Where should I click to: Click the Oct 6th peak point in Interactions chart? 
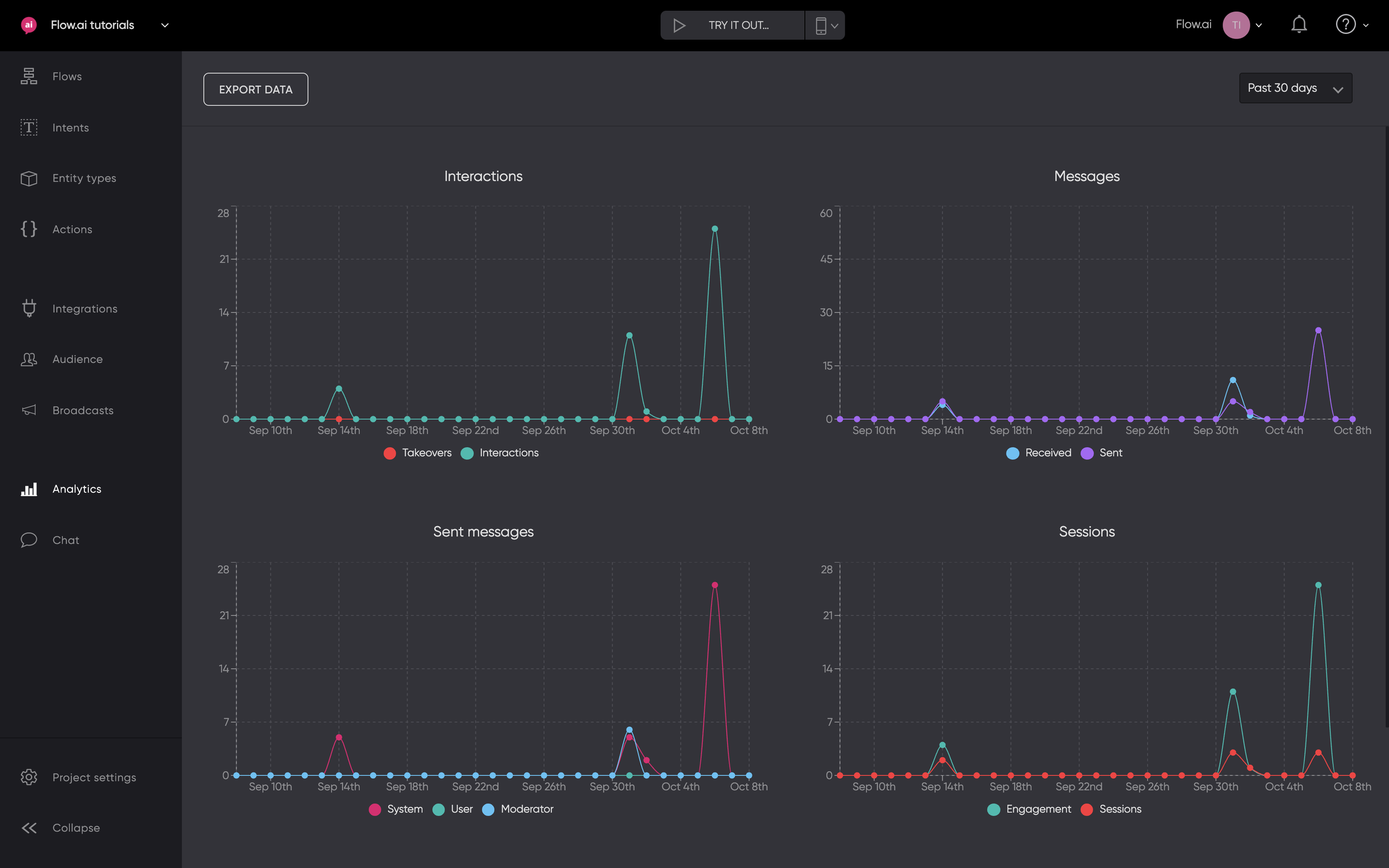(714, 229)
